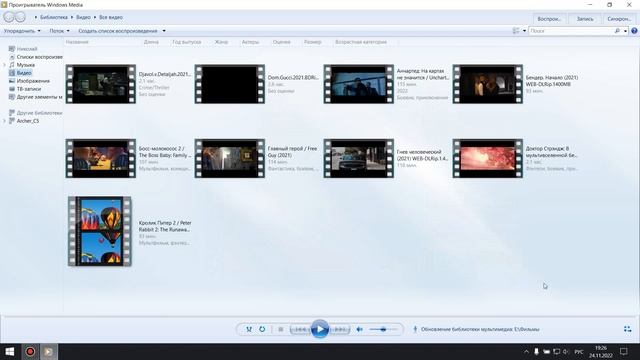Open the Синхронизация tab

pos(619,19)
